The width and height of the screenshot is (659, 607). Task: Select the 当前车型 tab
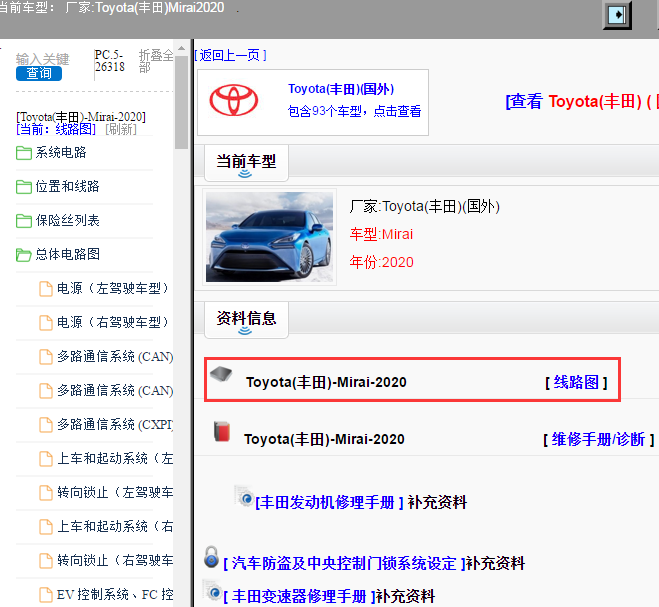click(246, 162)
